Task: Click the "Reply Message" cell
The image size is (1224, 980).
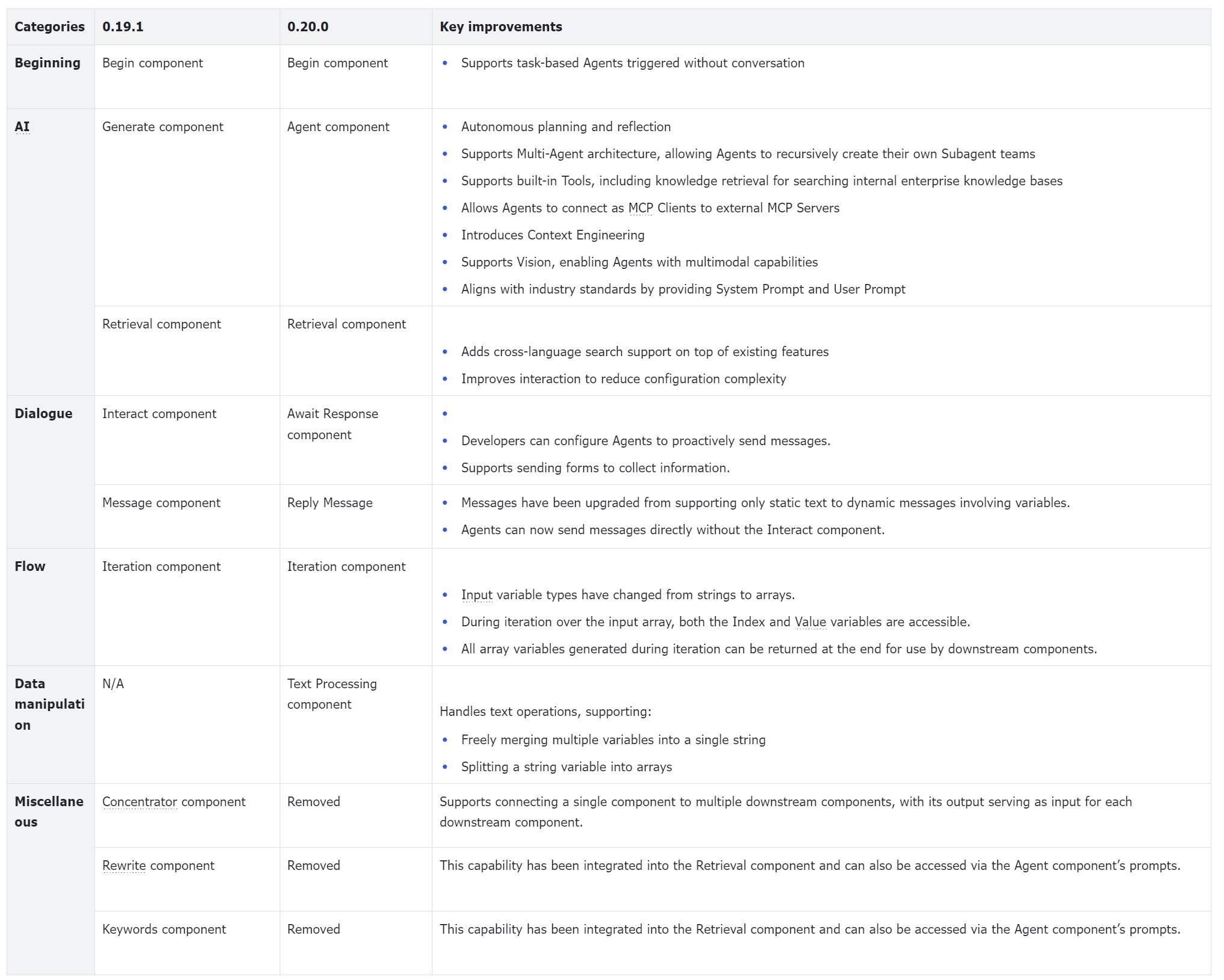Action: [330, 503]
